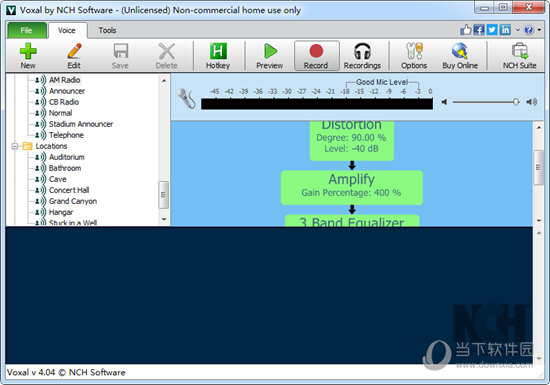Image resolution: width=550 pixels, height=385 pixels.
Task: Click the Buy Online icon
Action: tap(460, 56)
